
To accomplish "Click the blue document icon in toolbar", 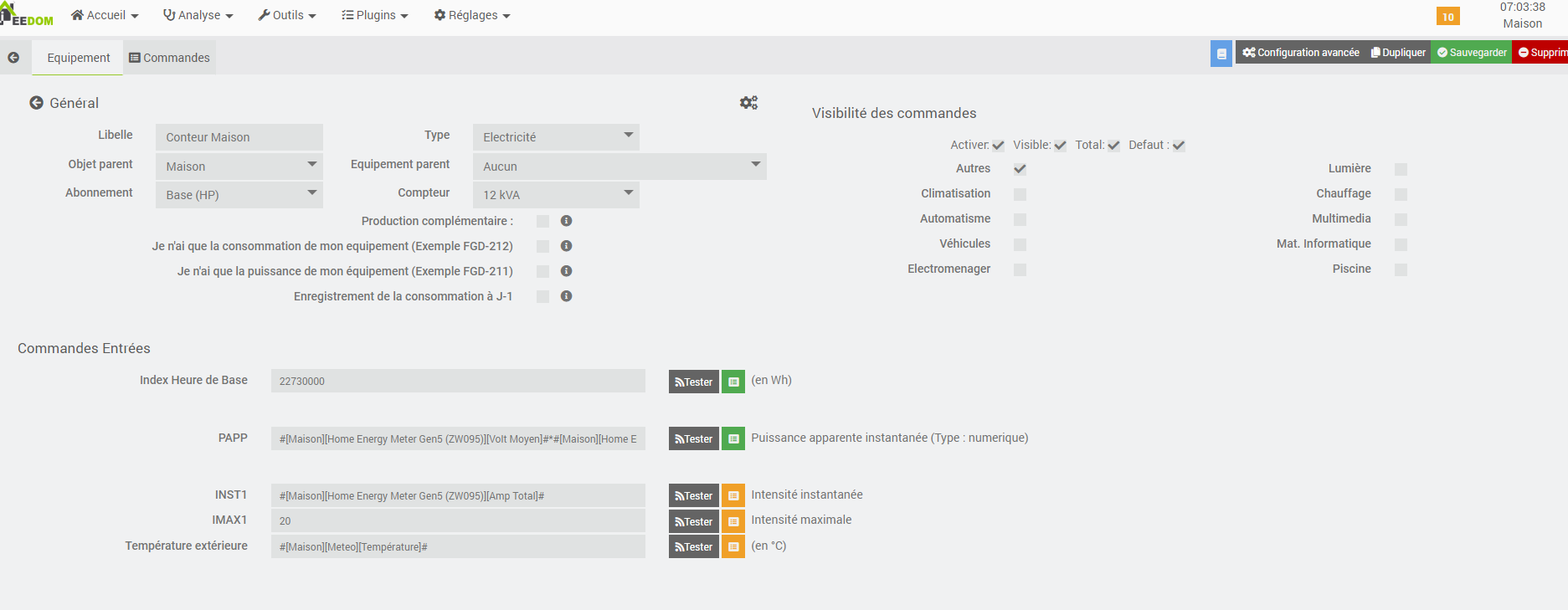I will [1221, 54].
